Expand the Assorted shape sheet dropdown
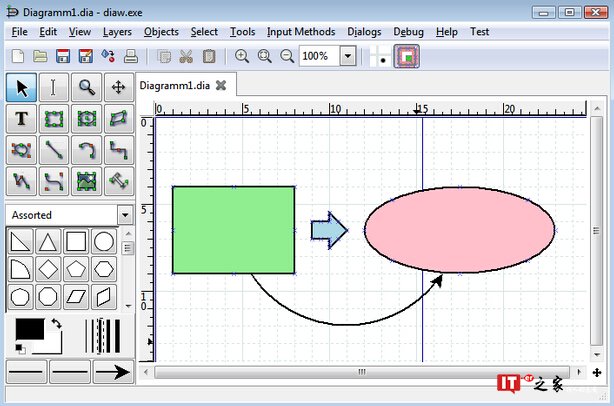The image size is (614, 406). click(124, 215)
